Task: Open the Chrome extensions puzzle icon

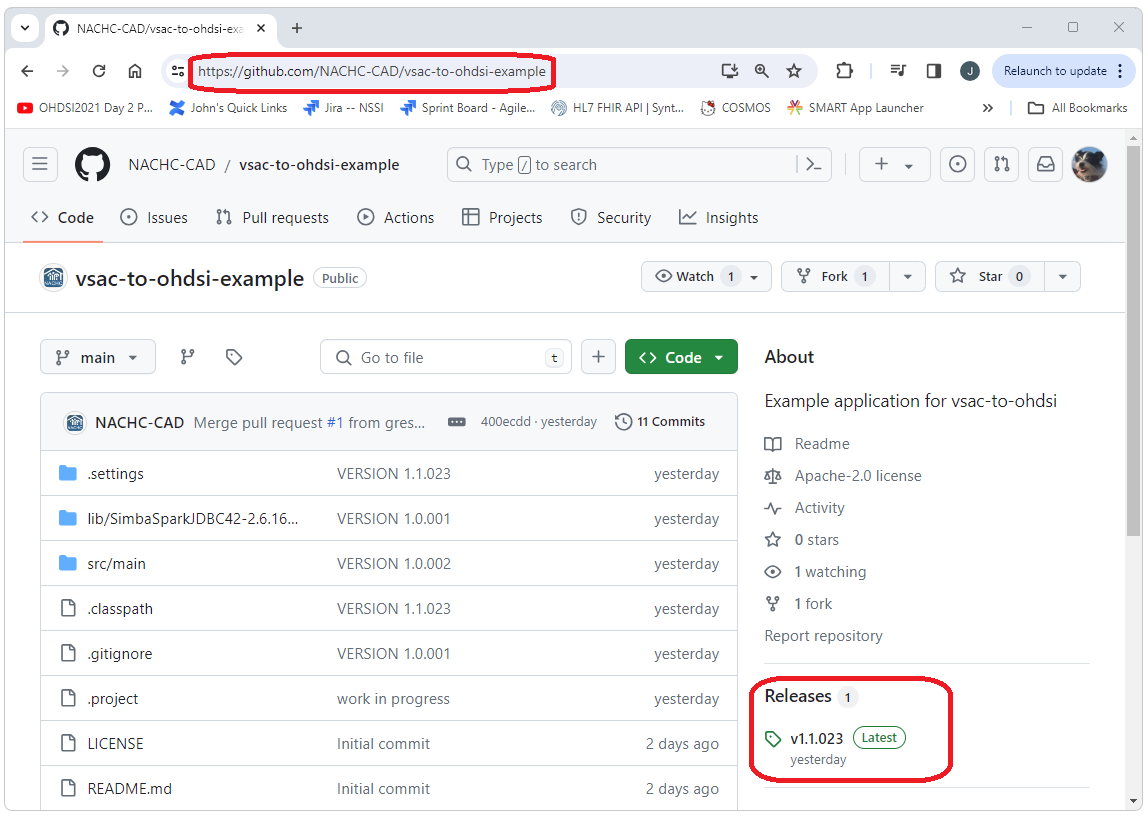Action: [x=844, y=71]
